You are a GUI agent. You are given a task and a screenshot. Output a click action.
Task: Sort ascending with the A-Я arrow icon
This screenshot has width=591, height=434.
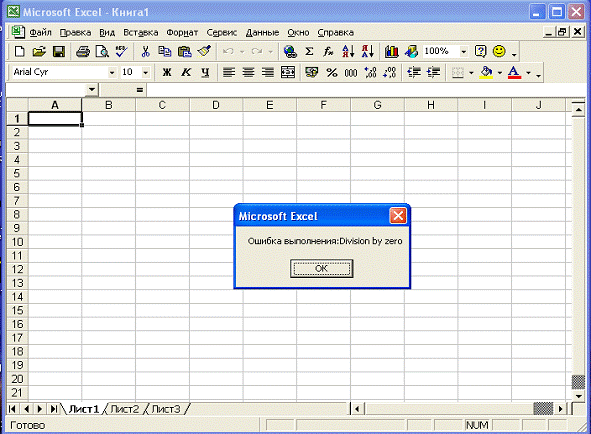tap(348, 51)
